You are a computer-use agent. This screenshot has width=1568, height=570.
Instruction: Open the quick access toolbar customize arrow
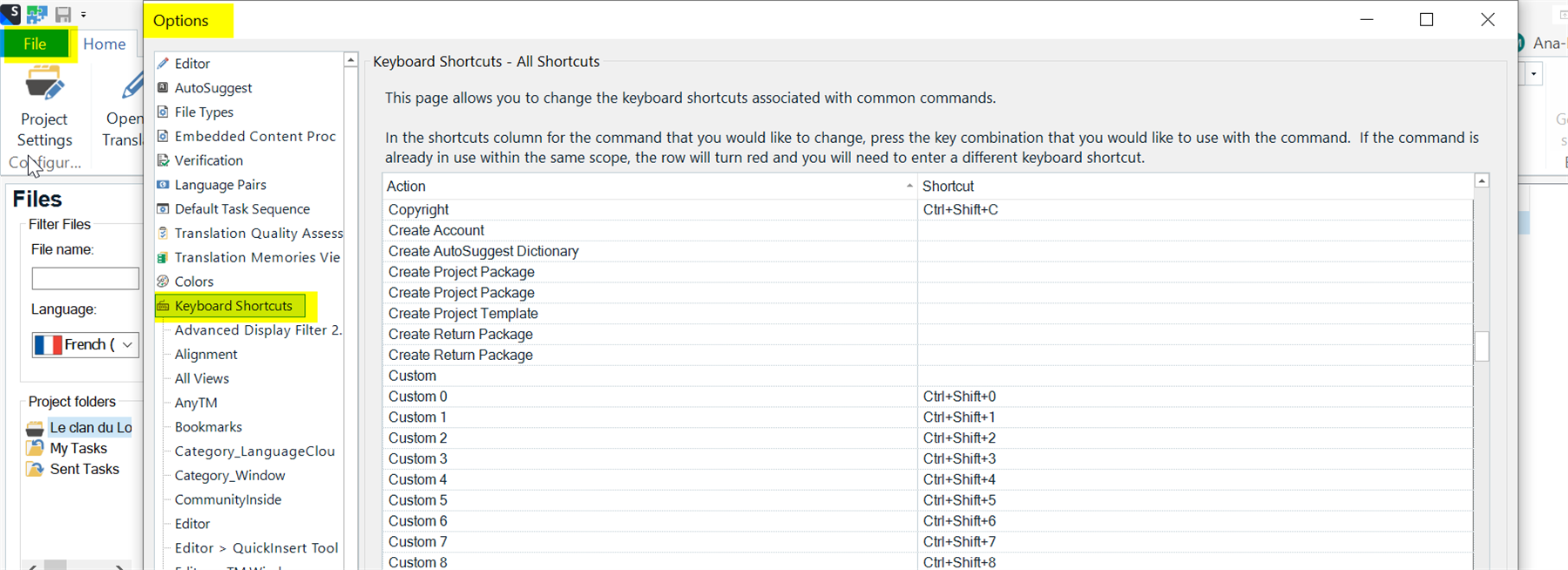84,15
